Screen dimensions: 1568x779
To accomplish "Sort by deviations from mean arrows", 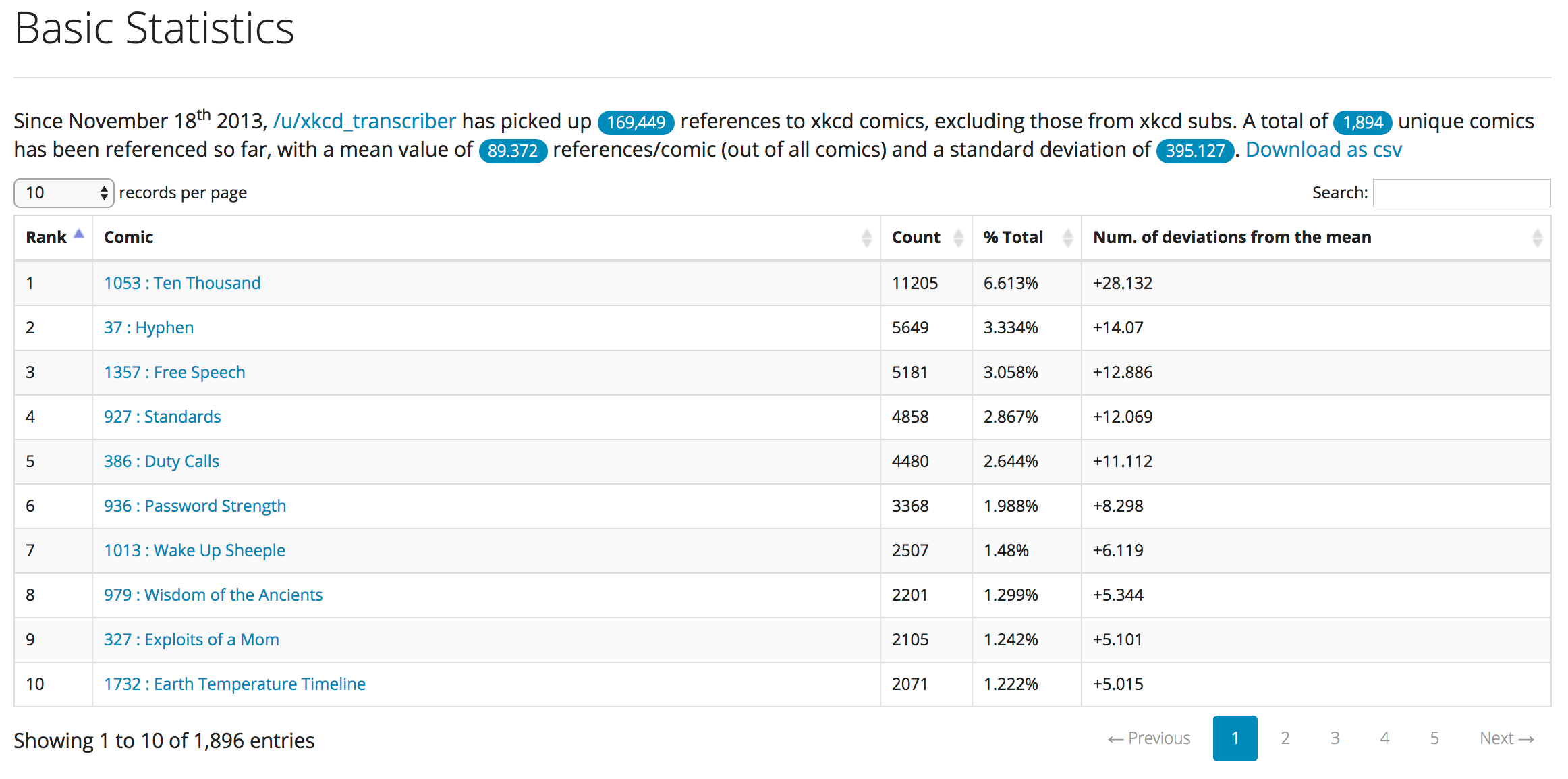I will pyautogui.click(x=1537, y=238).
